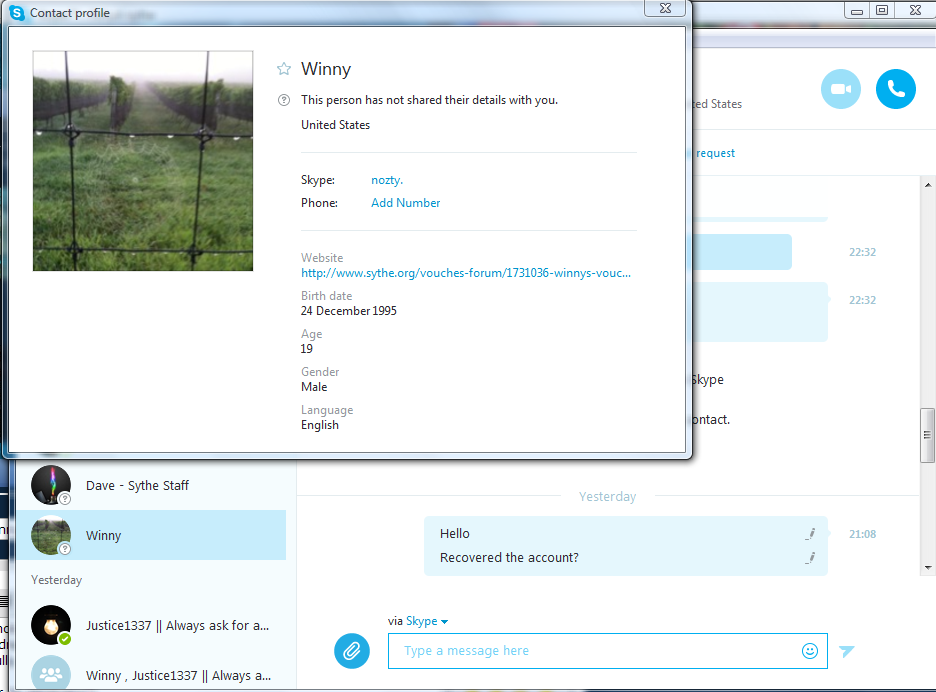Open the group chat avatar icon
The height and width of the screenshot is (692, 936).
(51, 675)
